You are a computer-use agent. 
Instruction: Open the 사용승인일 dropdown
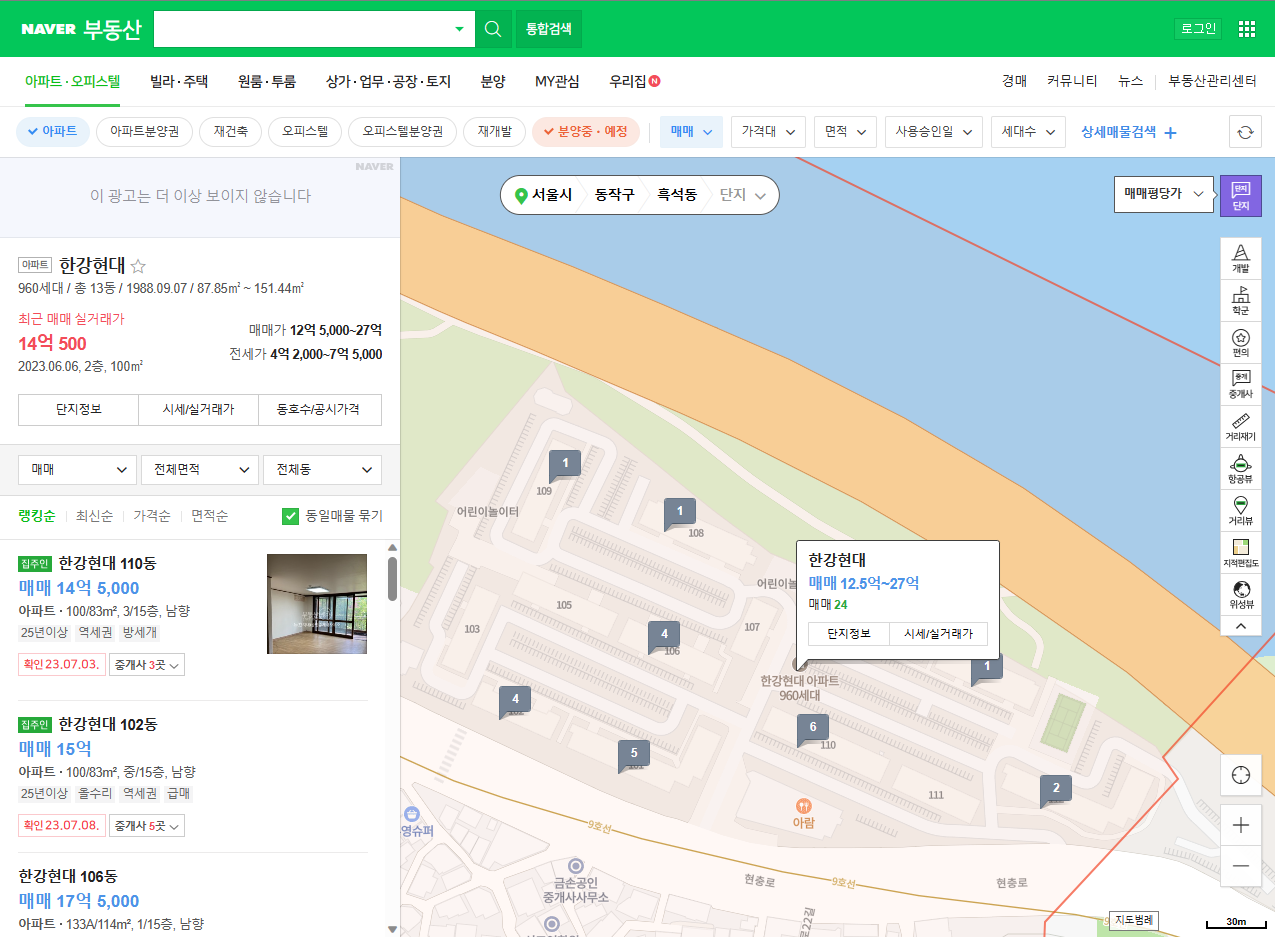point(934,131)
